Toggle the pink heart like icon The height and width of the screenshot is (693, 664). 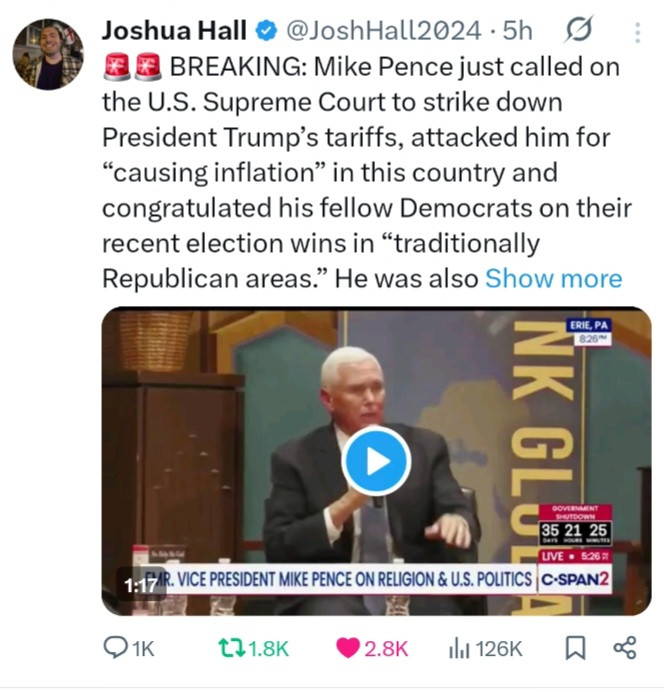pos(348,648)
